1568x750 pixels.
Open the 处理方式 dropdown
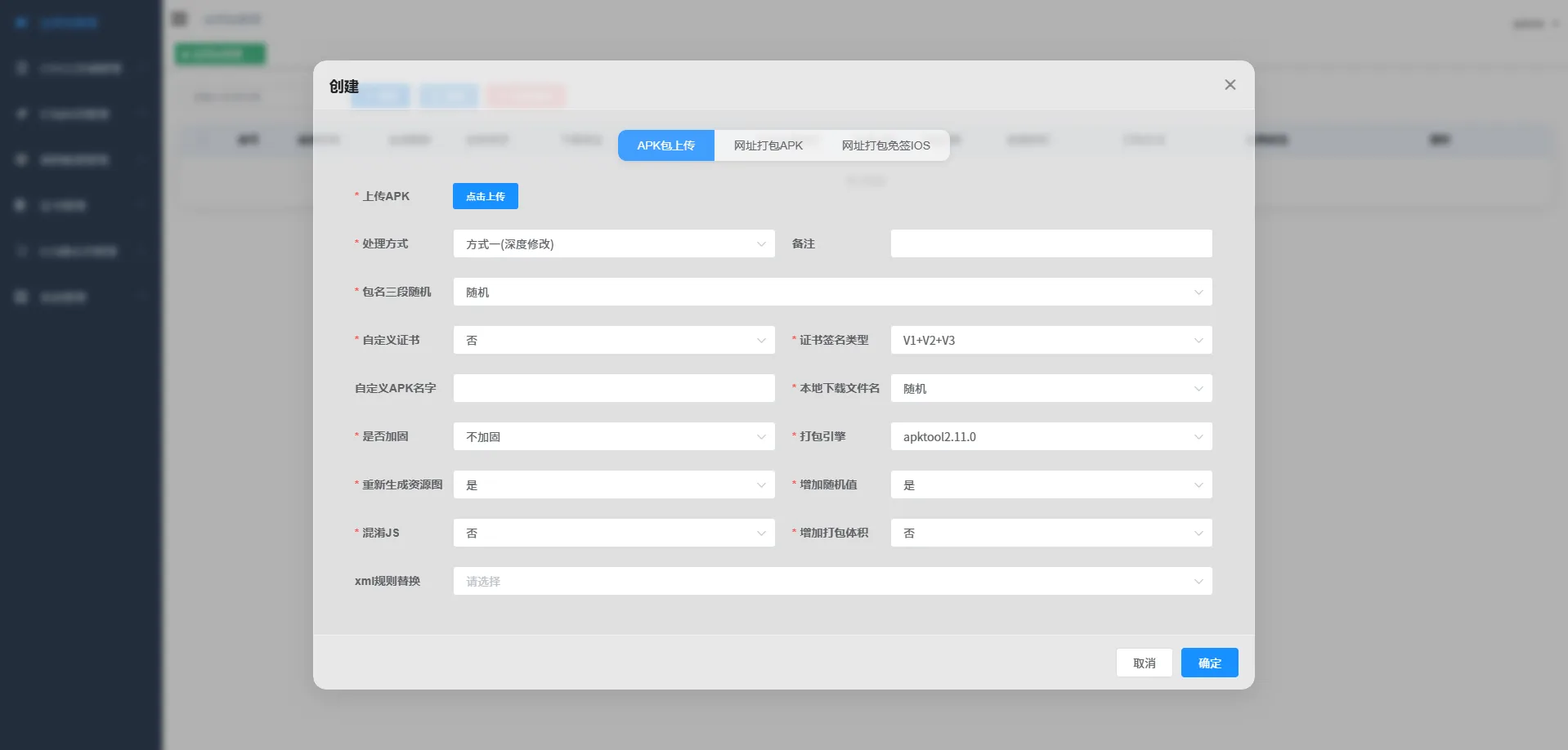[x=613, y=243]
